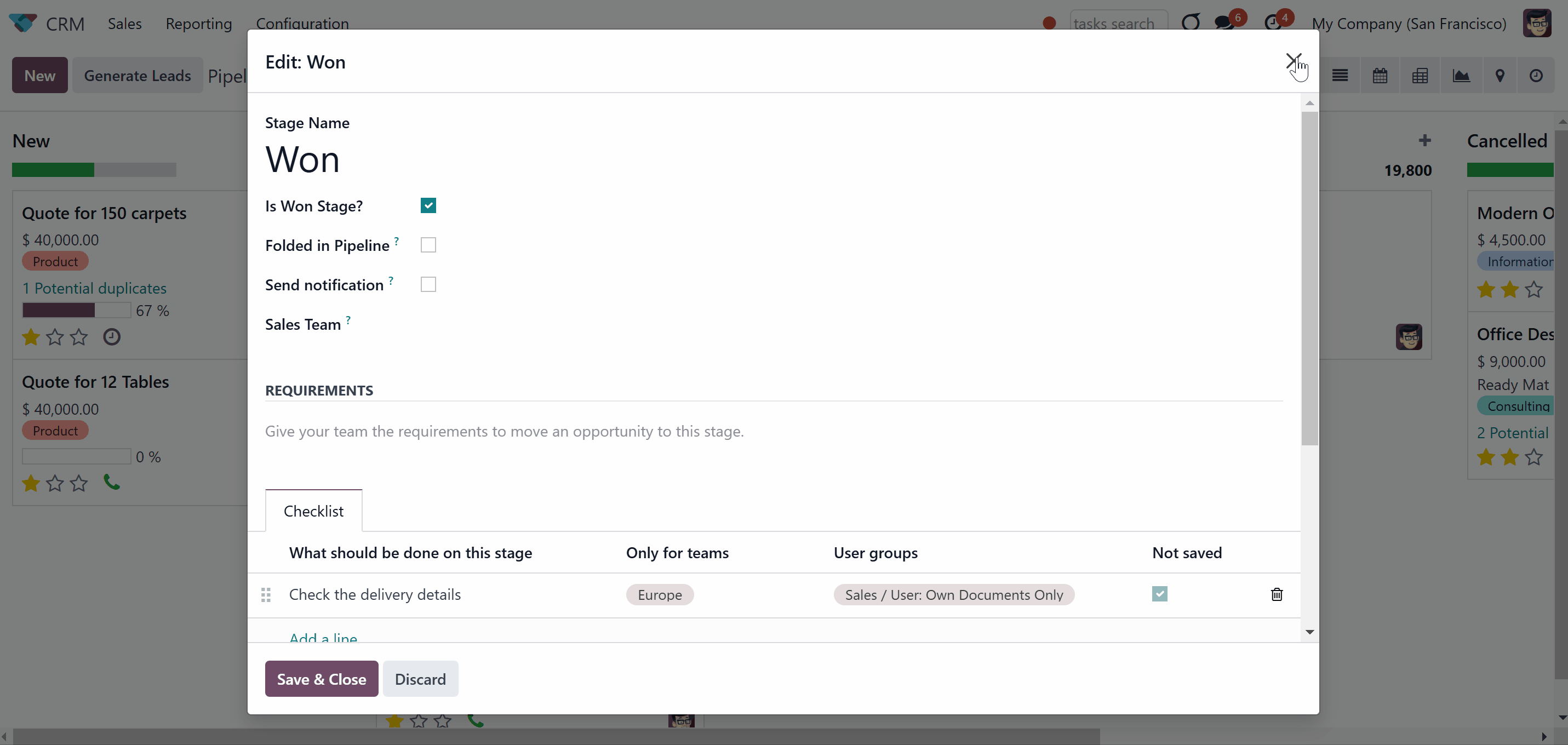The width and height of the screenshot is (1568, 745).
Task: Open the activities clock icon in navbar
Action: pos(1272,23)
